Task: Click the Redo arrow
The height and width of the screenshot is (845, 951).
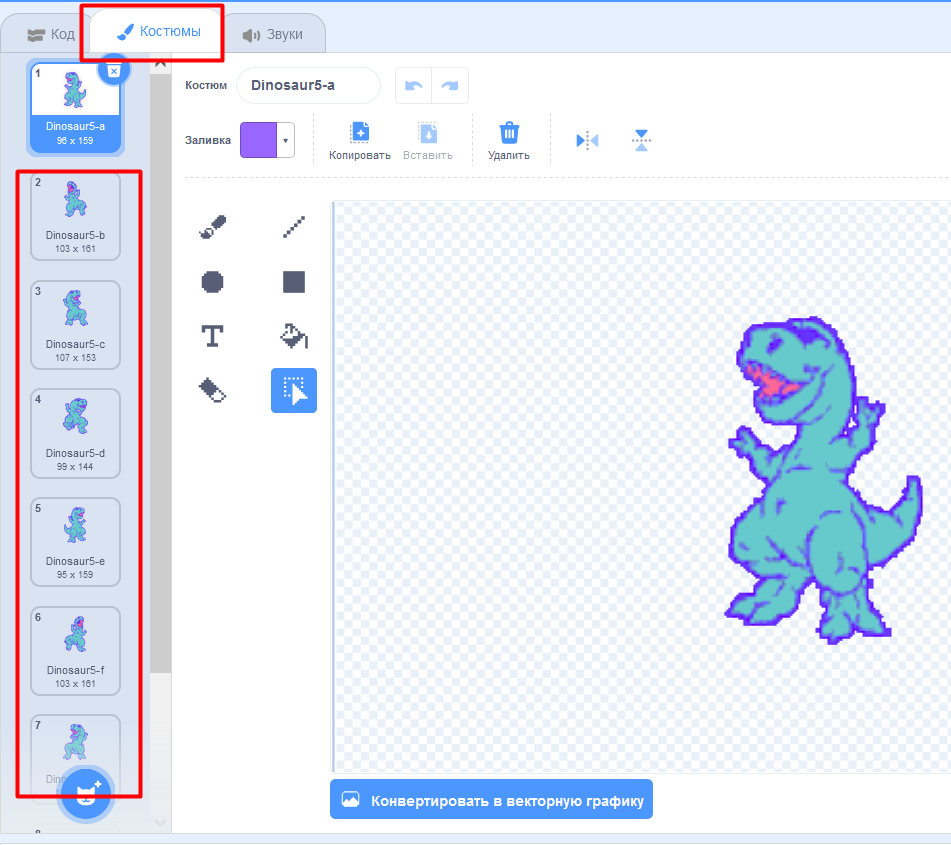Action: (x=450, y=85)
